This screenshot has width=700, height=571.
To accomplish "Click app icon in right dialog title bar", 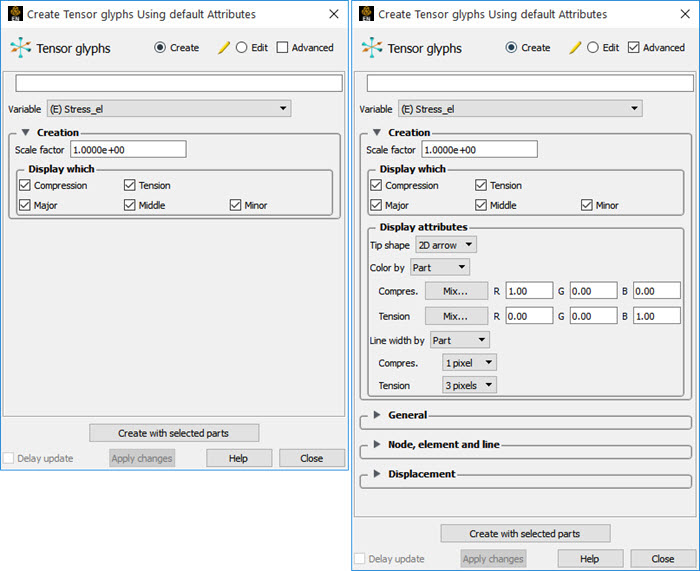I will (367, 13).
